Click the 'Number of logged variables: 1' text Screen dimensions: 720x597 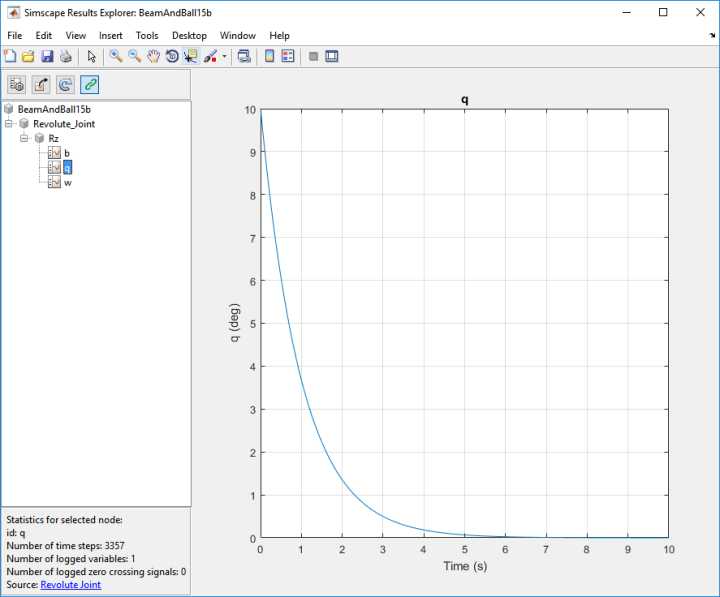71,558
